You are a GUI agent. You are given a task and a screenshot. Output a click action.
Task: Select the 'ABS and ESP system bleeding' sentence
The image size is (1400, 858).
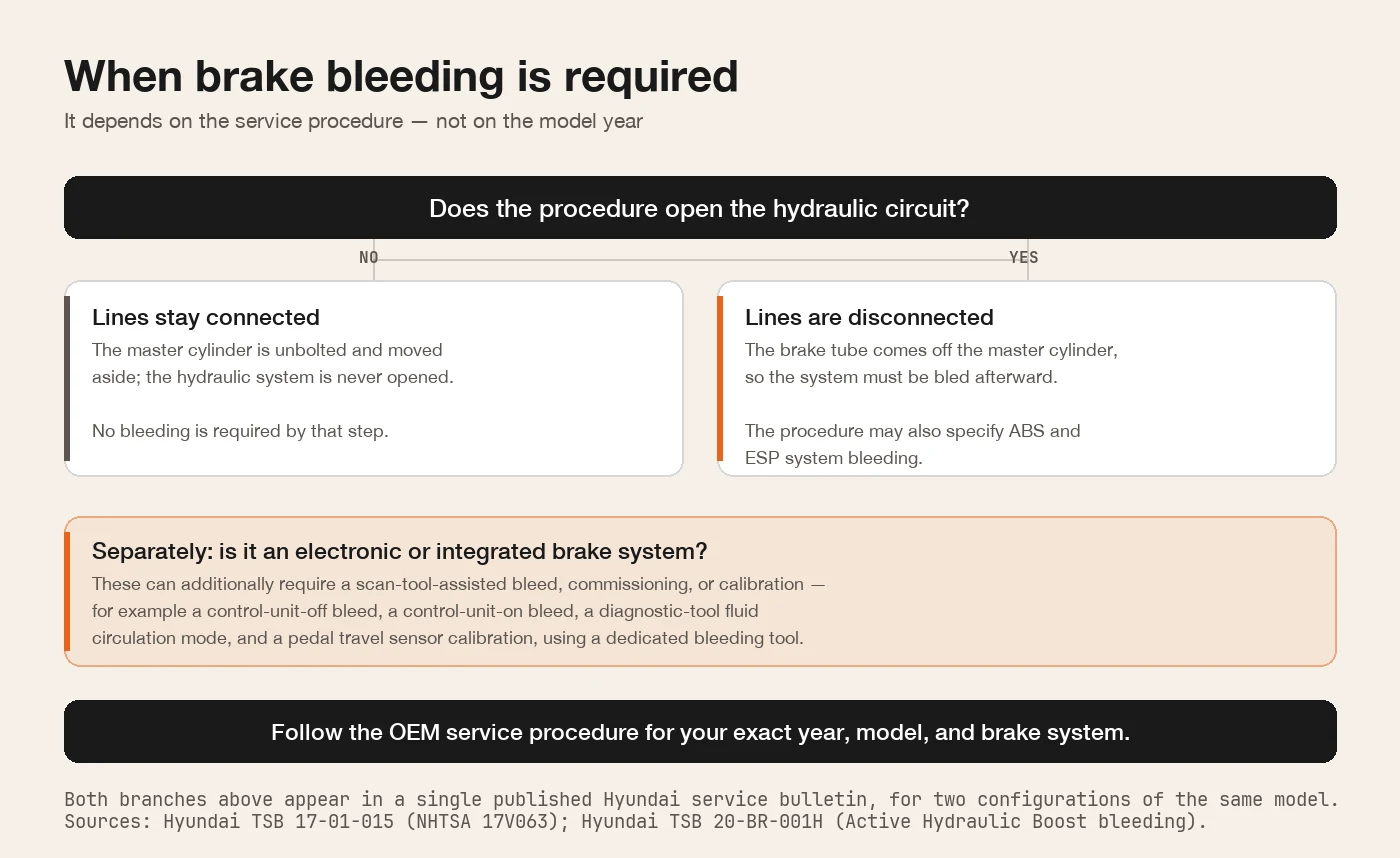point(913,444)
